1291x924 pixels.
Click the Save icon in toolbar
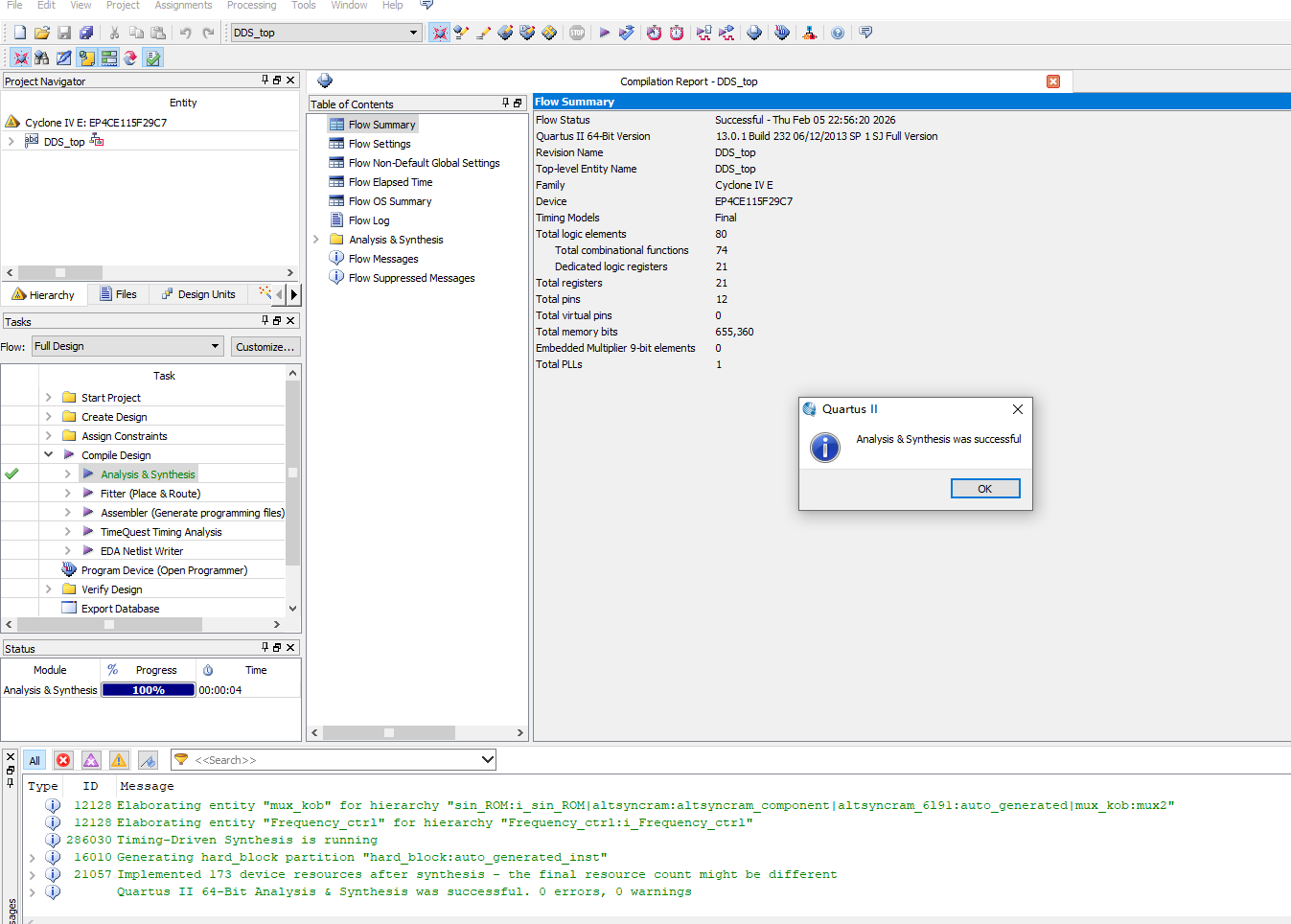click(64, 33)
